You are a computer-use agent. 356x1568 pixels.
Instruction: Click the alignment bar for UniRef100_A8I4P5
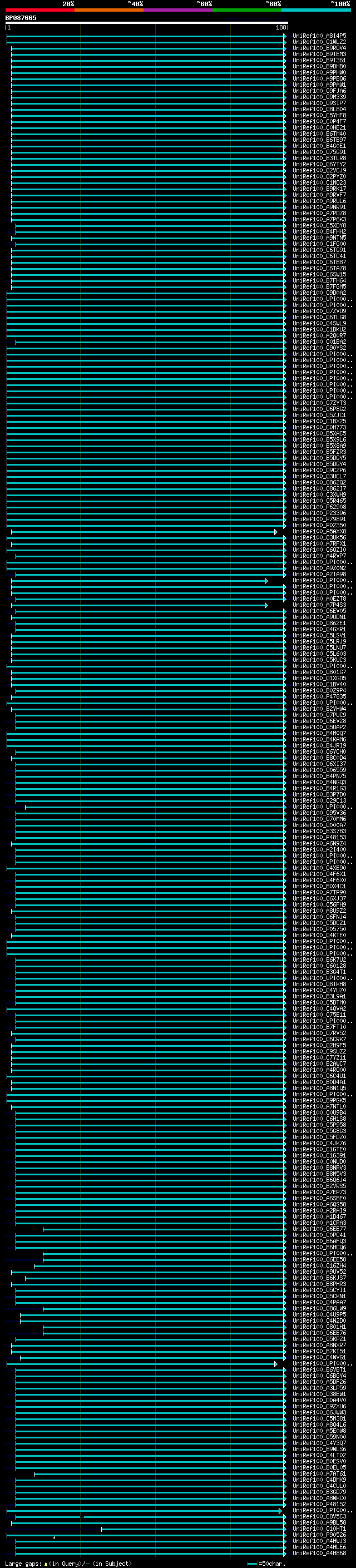click(146, 36)
